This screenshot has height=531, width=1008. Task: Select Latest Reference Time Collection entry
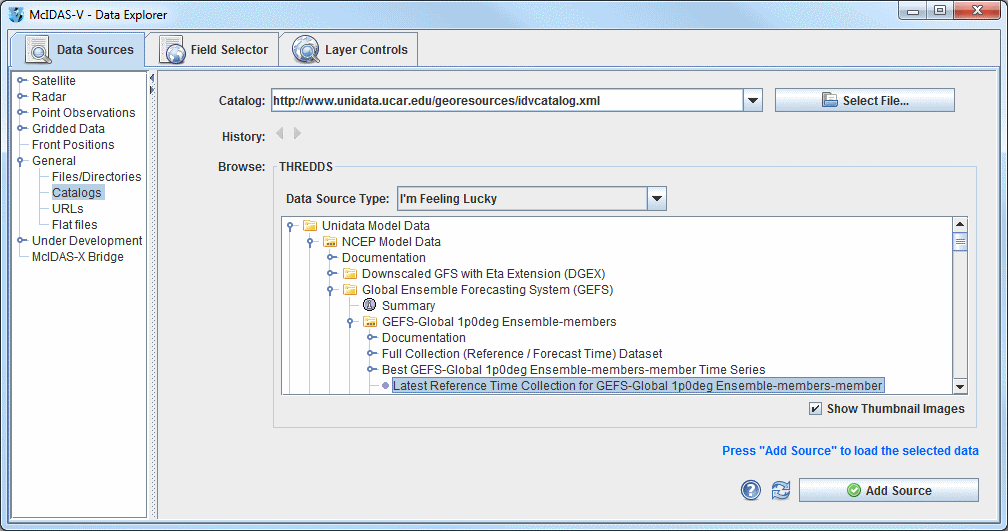(638, 386)
